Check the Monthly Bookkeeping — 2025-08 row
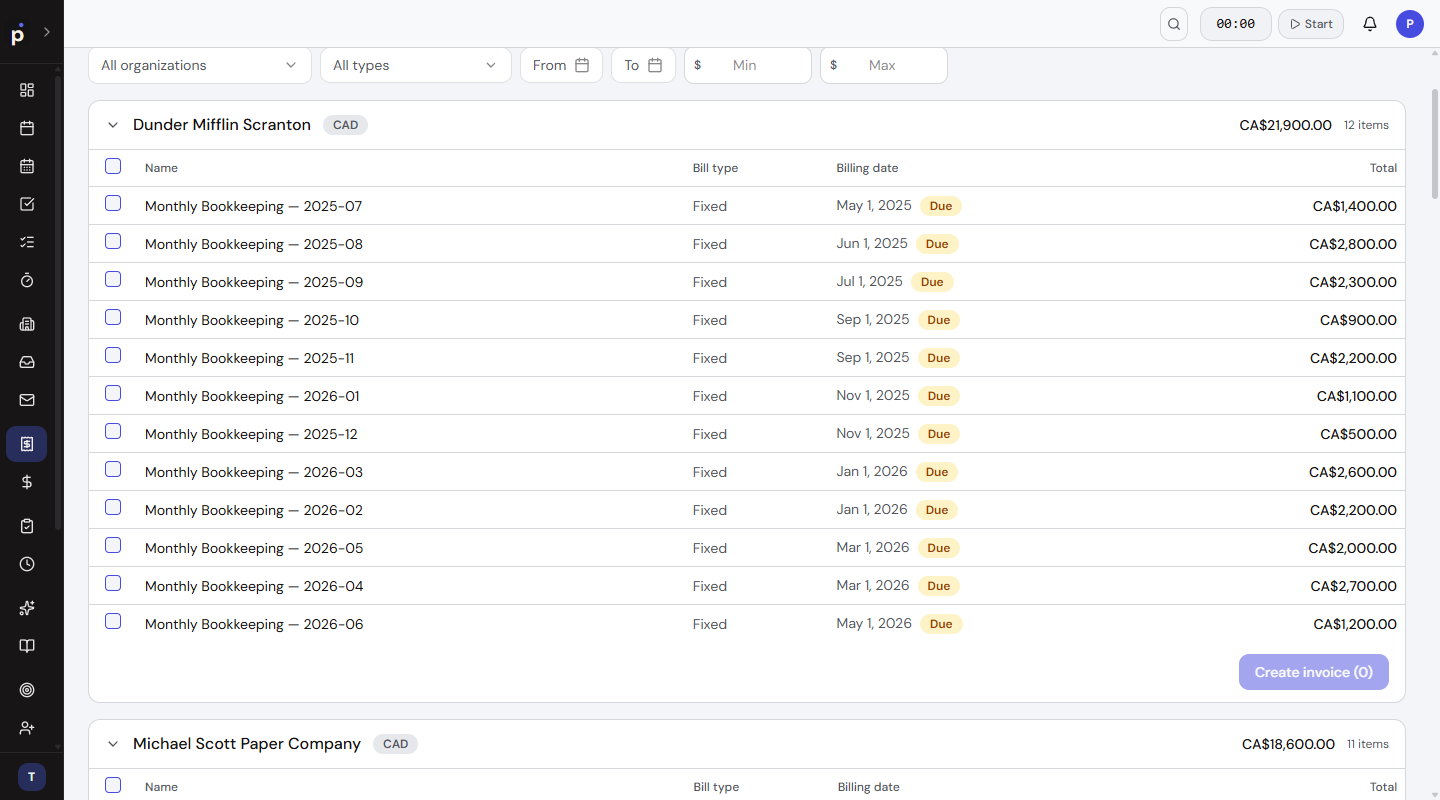Screen dimensions: 1440x800 coord(113,241)
